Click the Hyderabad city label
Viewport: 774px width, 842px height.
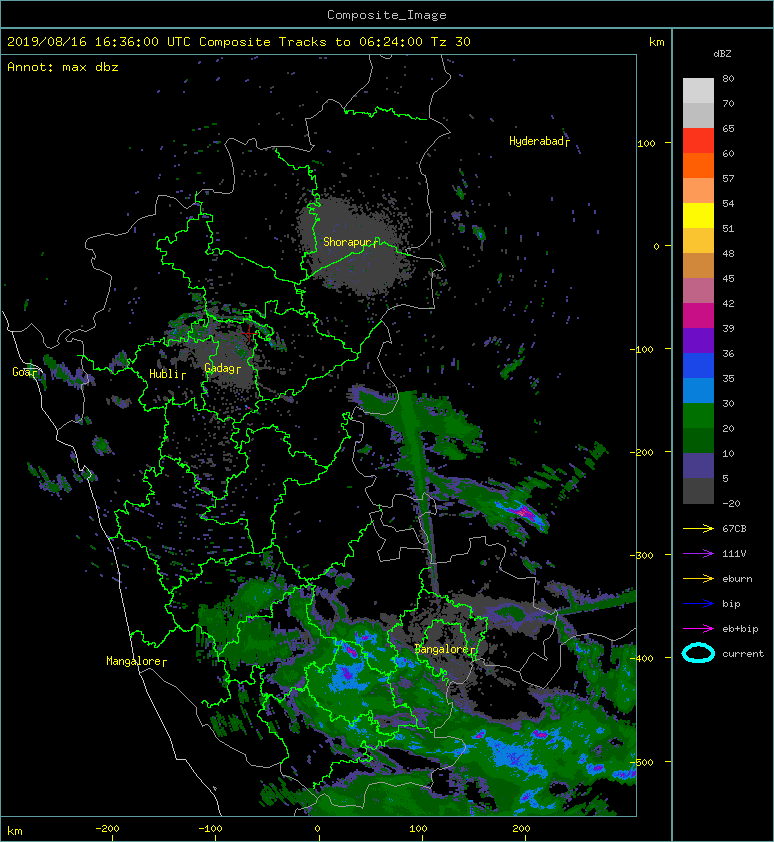[539, 141]
